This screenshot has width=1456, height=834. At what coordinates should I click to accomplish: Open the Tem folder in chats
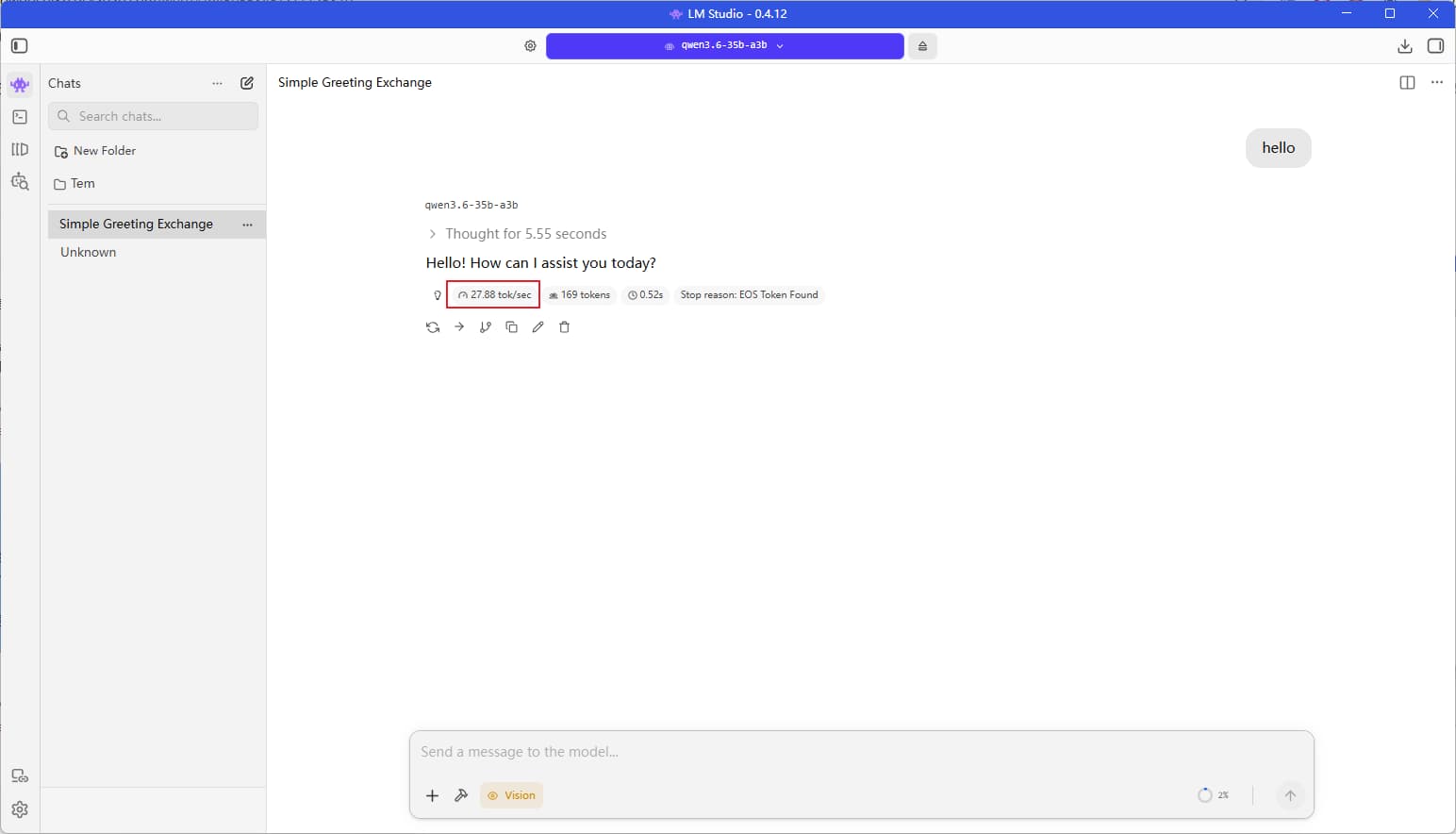pyautogui.click(x=82, y=184)
